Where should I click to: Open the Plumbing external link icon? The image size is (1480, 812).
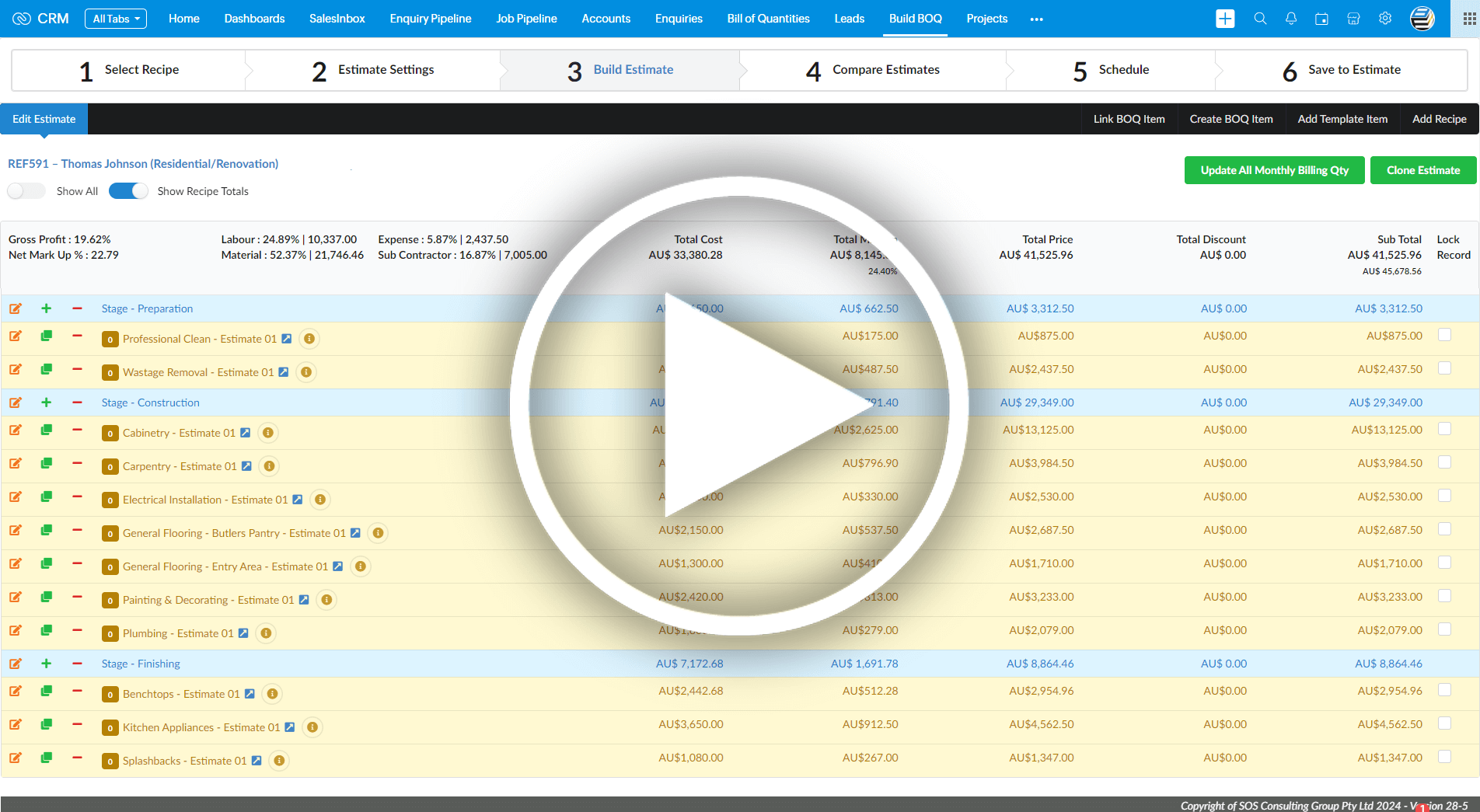click(x=243, y=633)
